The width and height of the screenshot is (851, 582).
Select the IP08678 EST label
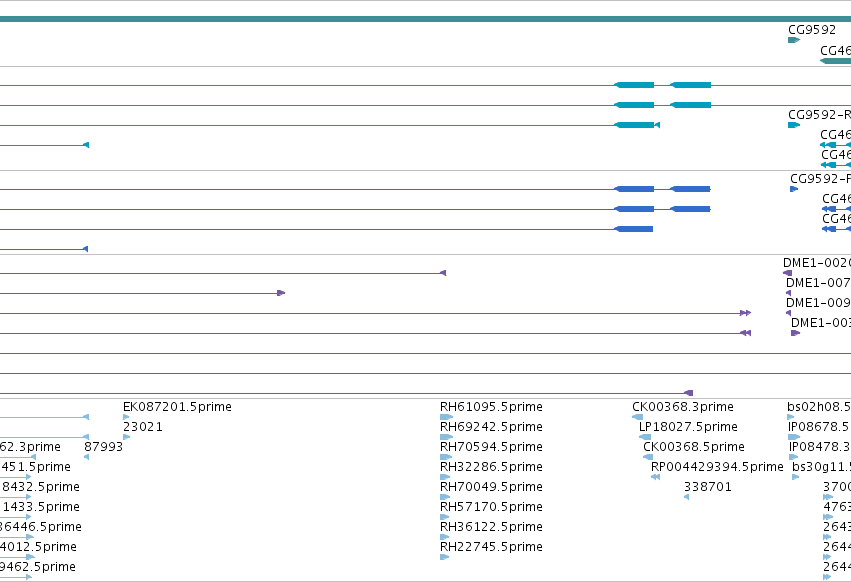point(819,427)
